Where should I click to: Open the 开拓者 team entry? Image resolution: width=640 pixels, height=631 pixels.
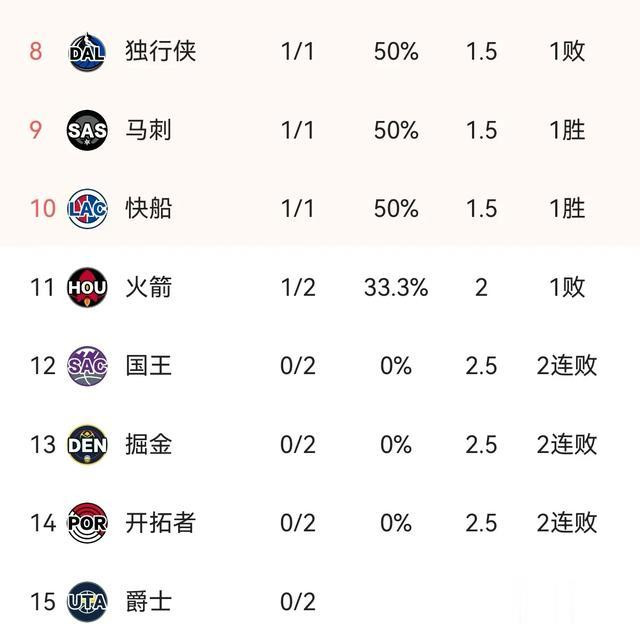[160, 523]
